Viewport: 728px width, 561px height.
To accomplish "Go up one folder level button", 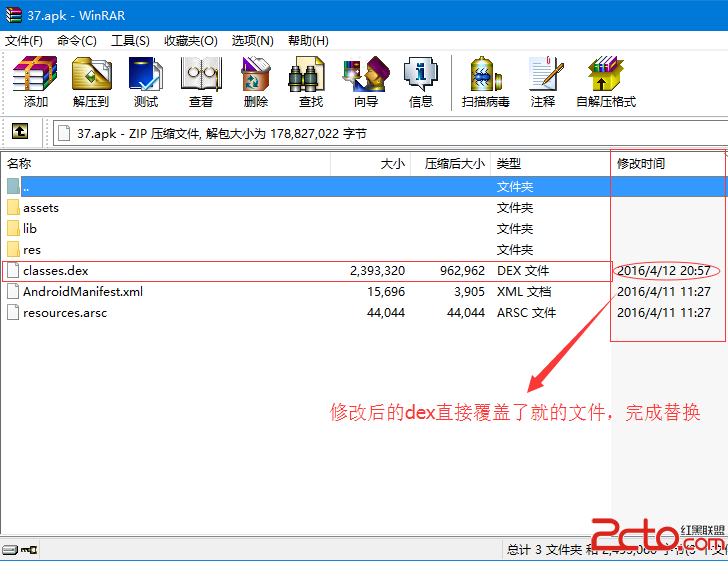I will (20, 132).
